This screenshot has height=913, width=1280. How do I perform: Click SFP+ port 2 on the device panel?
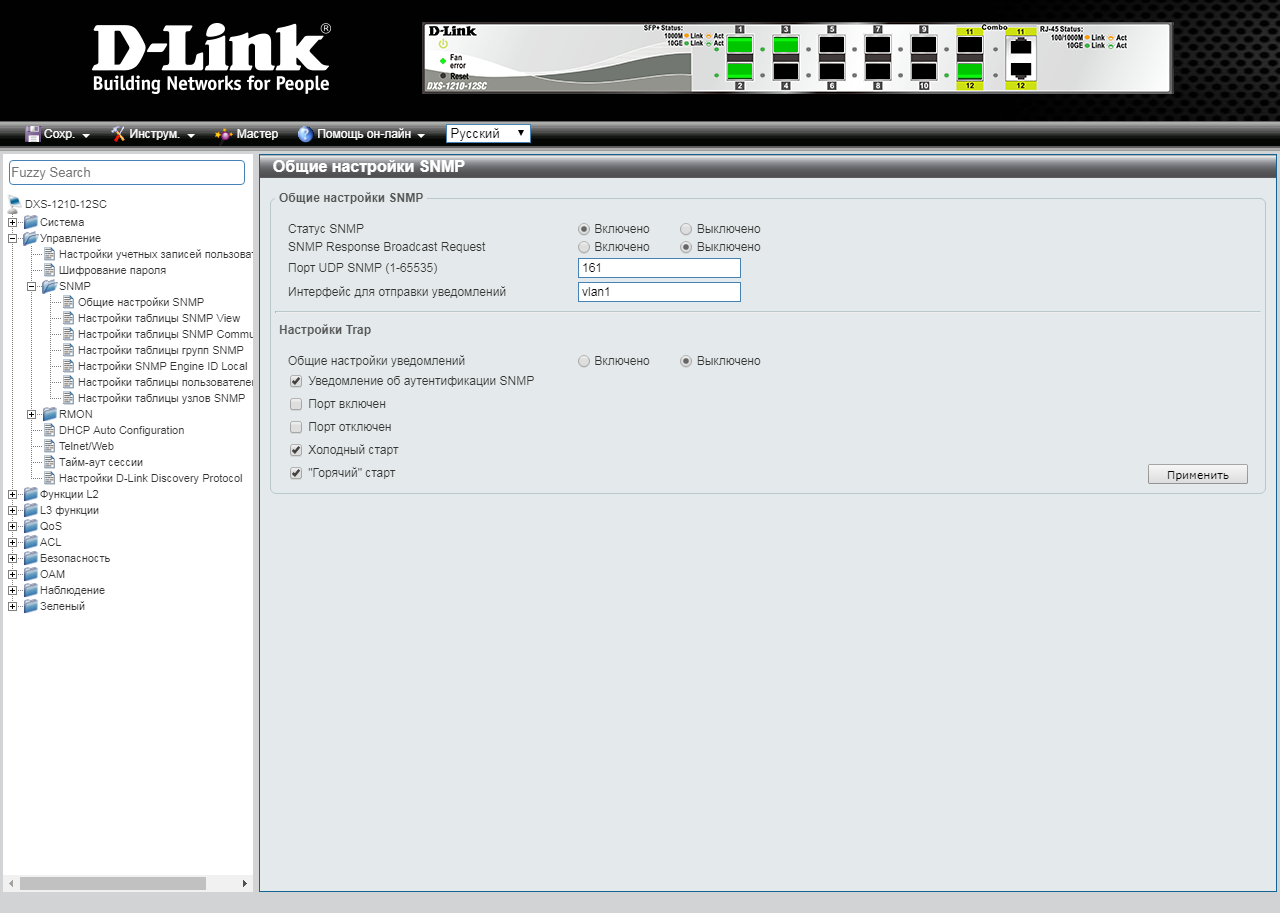click(740, 72)
